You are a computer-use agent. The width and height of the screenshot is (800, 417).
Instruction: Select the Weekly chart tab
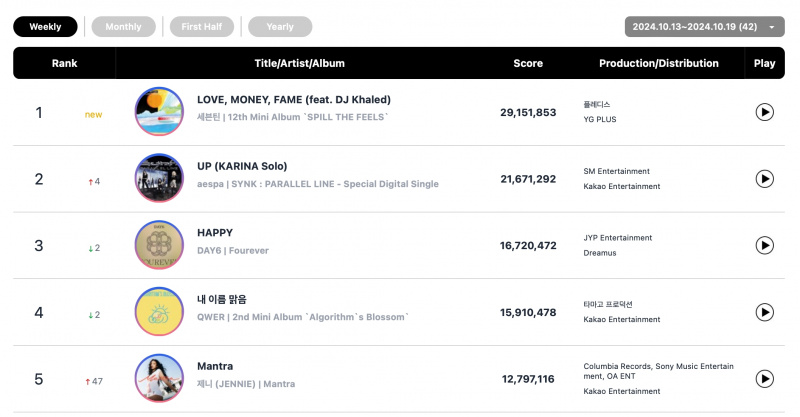[x=45, y=27]
